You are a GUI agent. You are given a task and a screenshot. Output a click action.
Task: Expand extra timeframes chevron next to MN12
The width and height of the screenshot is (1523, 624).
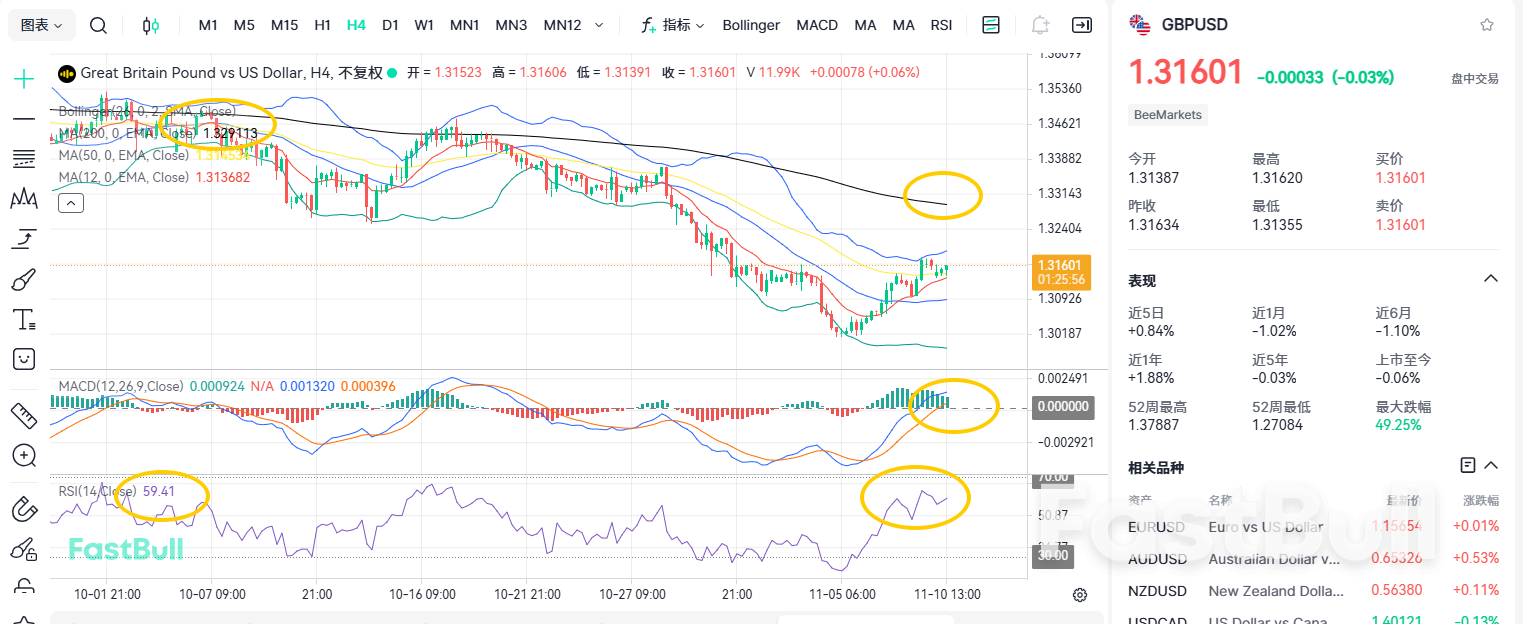597,25
